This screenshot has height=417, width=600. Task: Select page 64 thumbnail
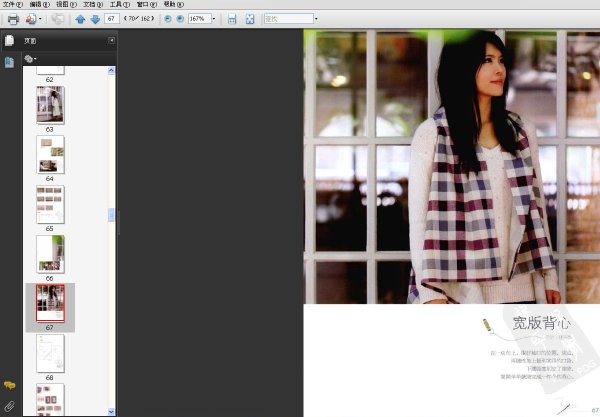pyautogui.click(x=51, y=155)
